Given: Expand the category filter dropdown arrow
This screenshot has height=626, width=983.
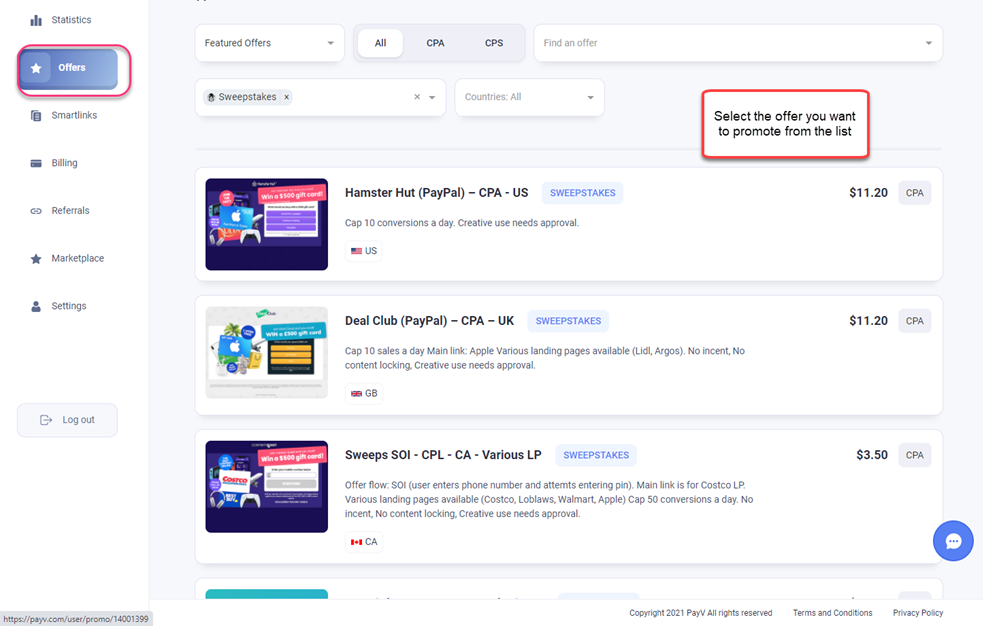Looking at the screenshot, I should pyautogui.click(x=432, y=97).
